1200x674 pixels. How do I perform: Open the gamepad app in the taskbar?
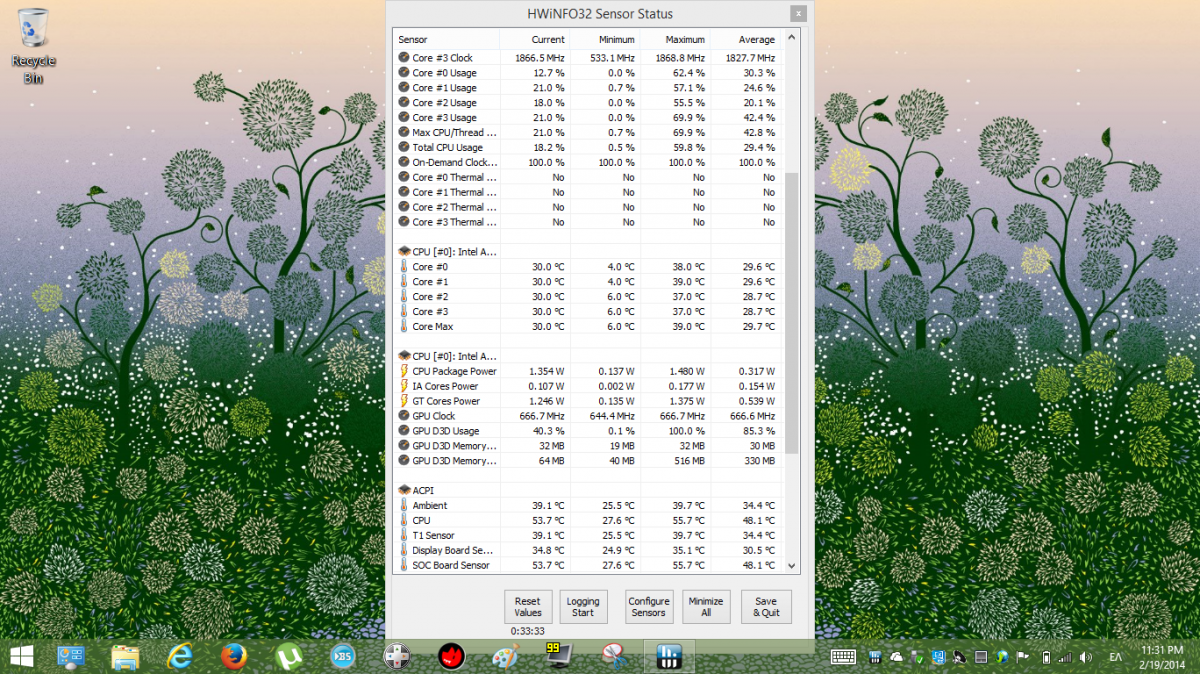(x=397, y=656)
